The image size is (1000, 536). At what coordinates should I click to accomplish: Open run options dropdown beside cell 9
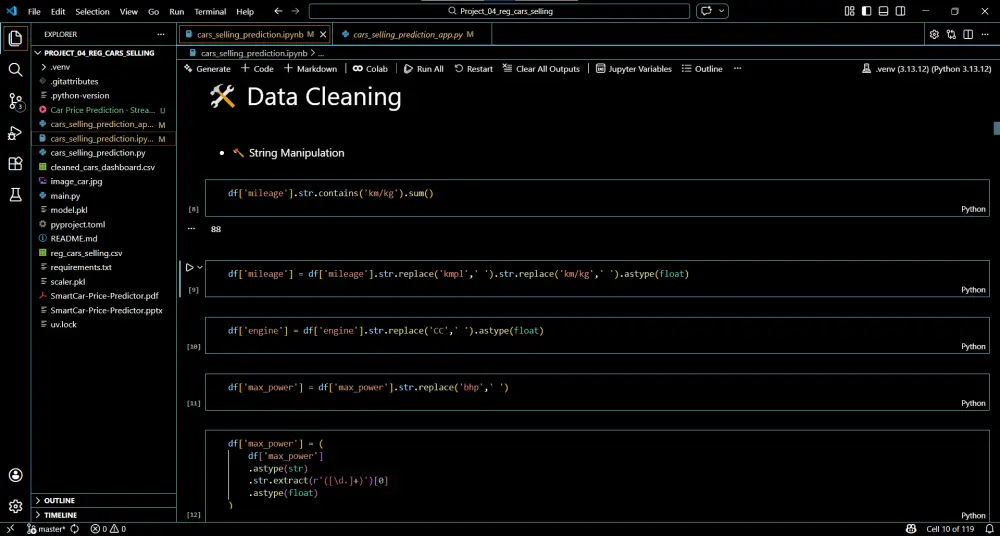pyautogui.click(x=200, y=267)
